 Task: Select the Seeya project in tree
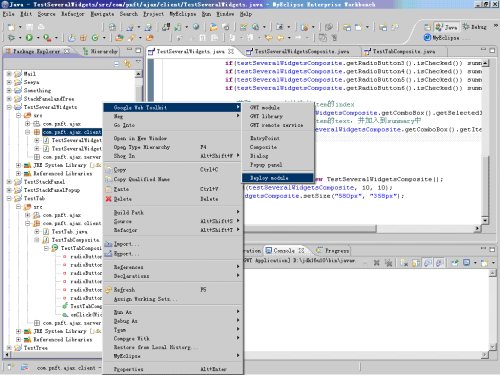[31, 82]
